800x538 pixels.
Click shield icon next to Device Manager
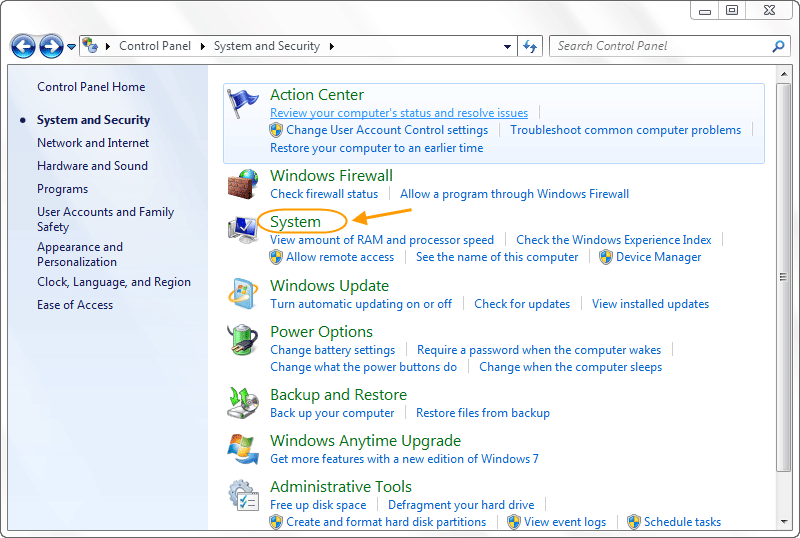(606, 257)
